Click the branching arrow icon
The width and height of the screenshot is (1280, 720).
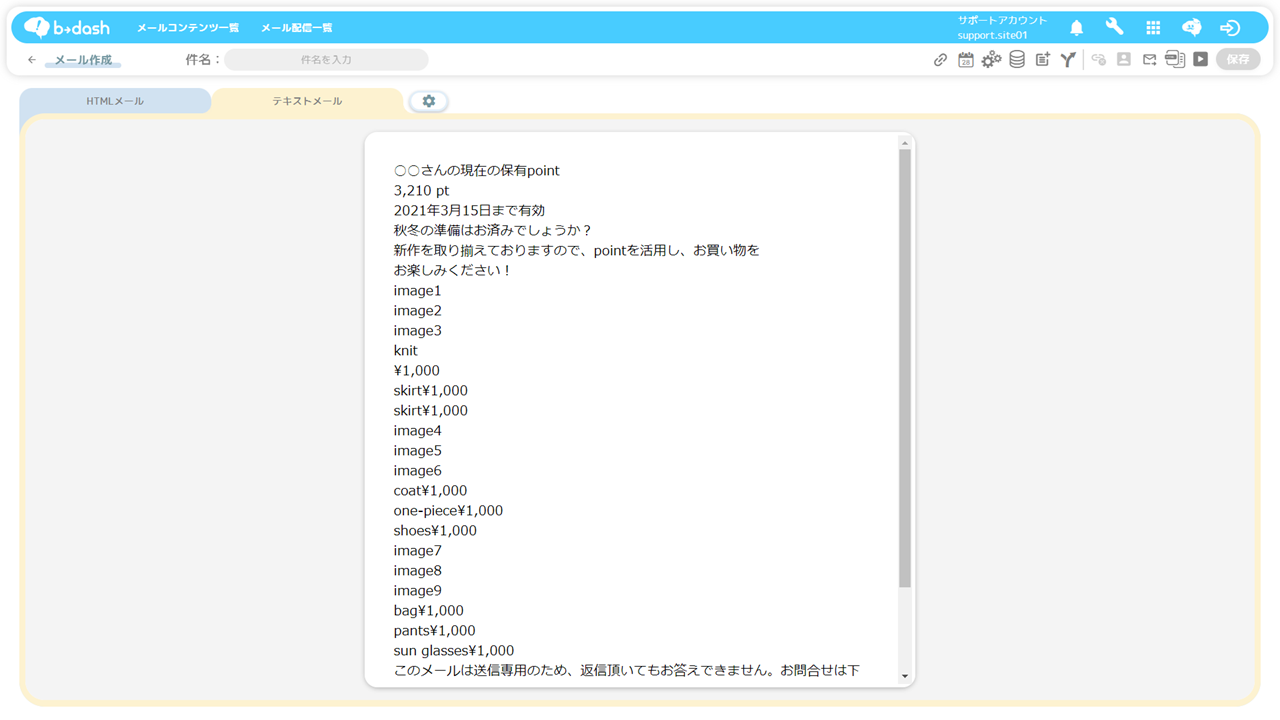(1068, 60)
